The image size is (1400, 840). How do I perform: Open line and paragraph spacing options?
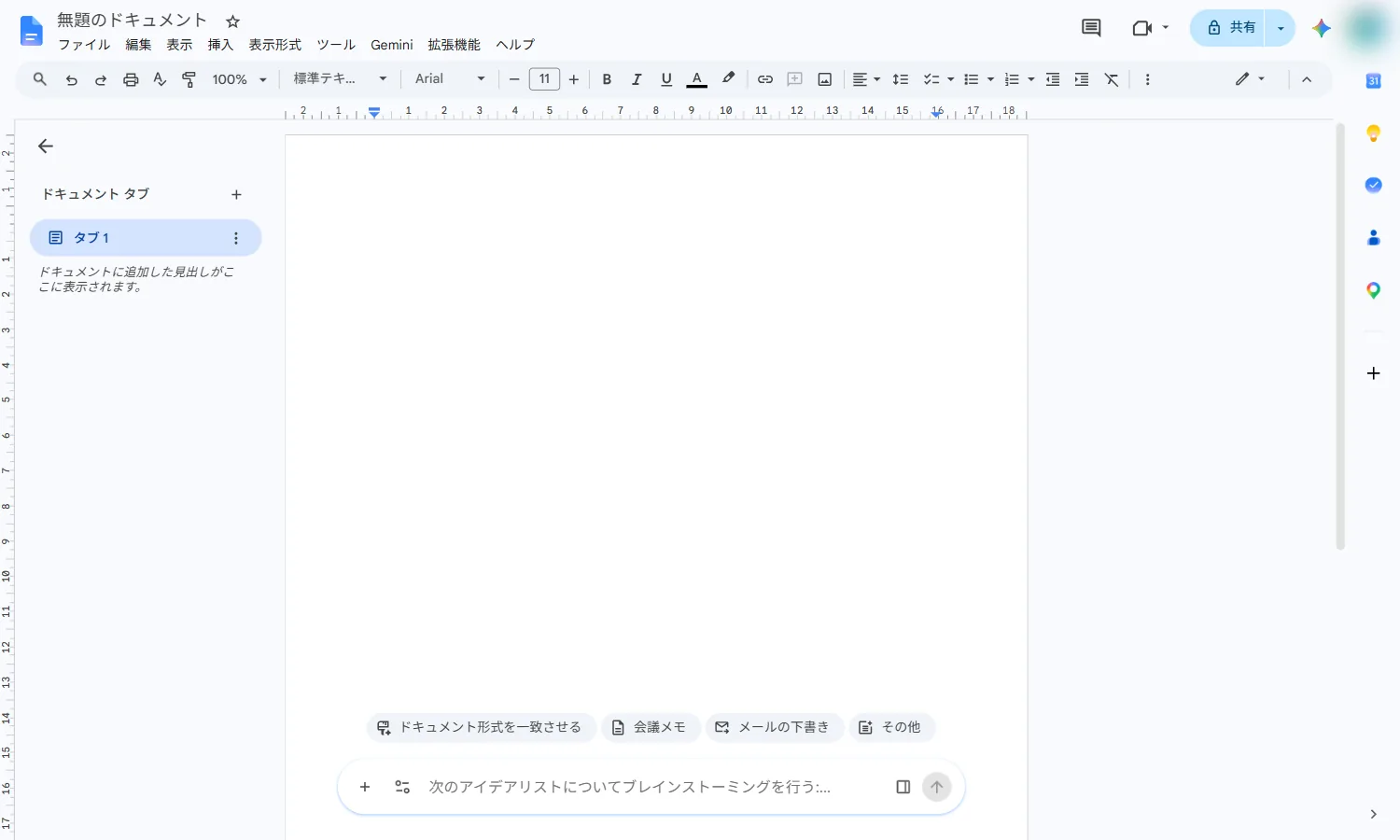[901, 79]
